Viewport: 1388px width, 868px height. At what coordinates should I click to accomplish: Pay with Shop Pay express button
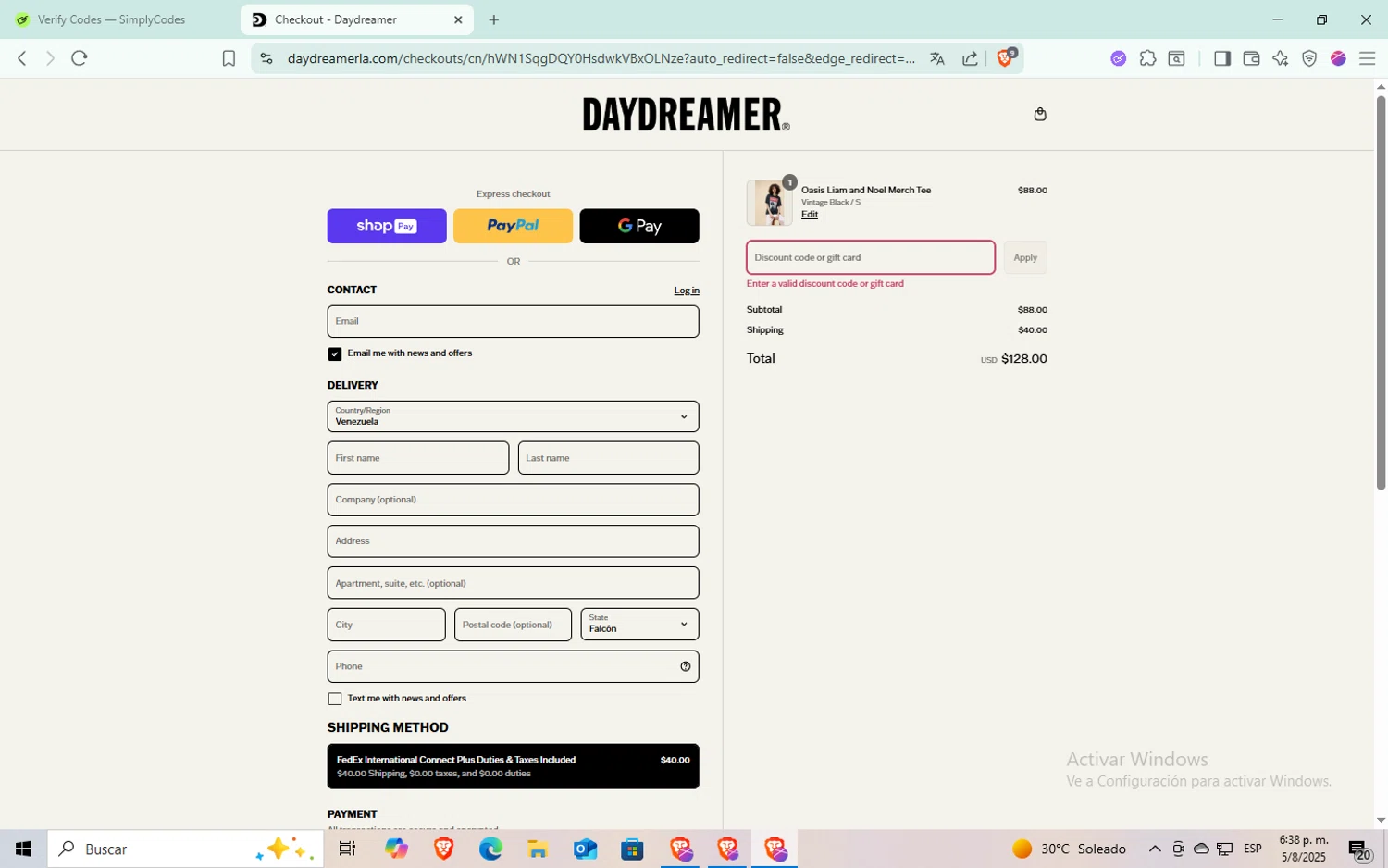click(387, 226)
